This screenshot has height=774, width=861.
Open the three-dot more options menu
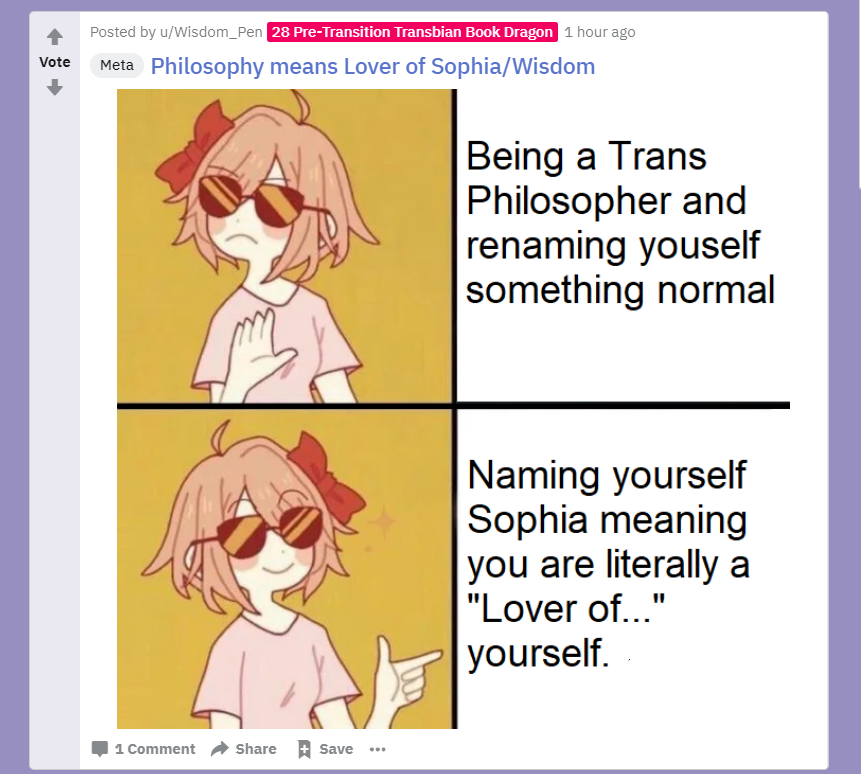click(x=377, y=749)
